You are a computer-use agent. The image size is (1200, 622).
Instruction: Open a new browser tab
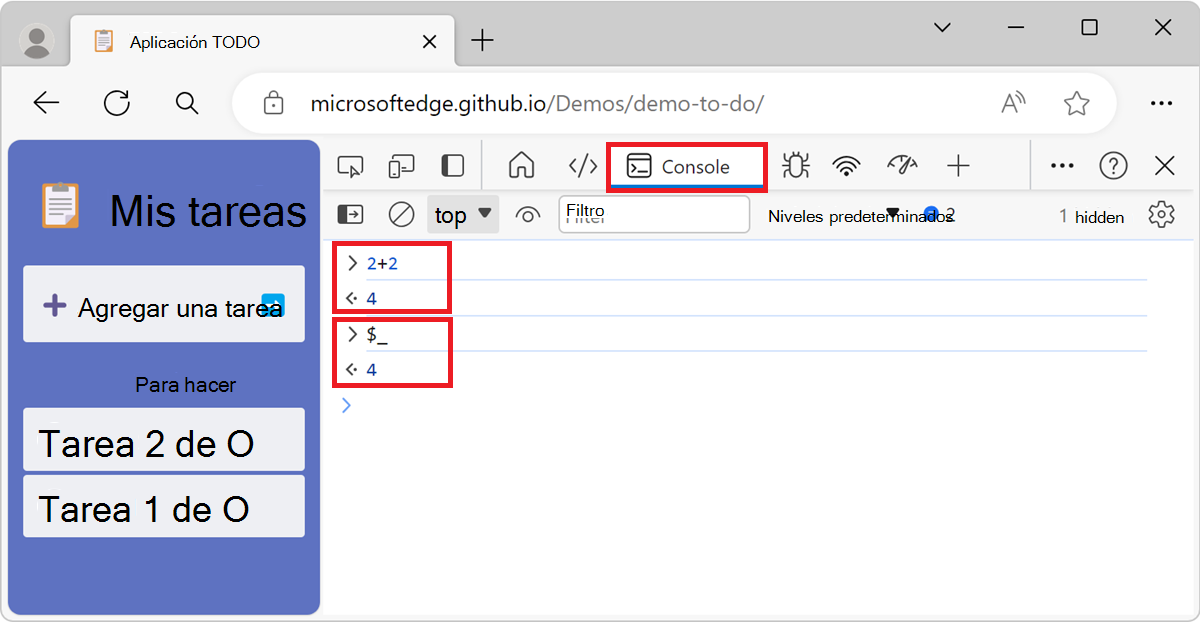[x=482, y=41]
